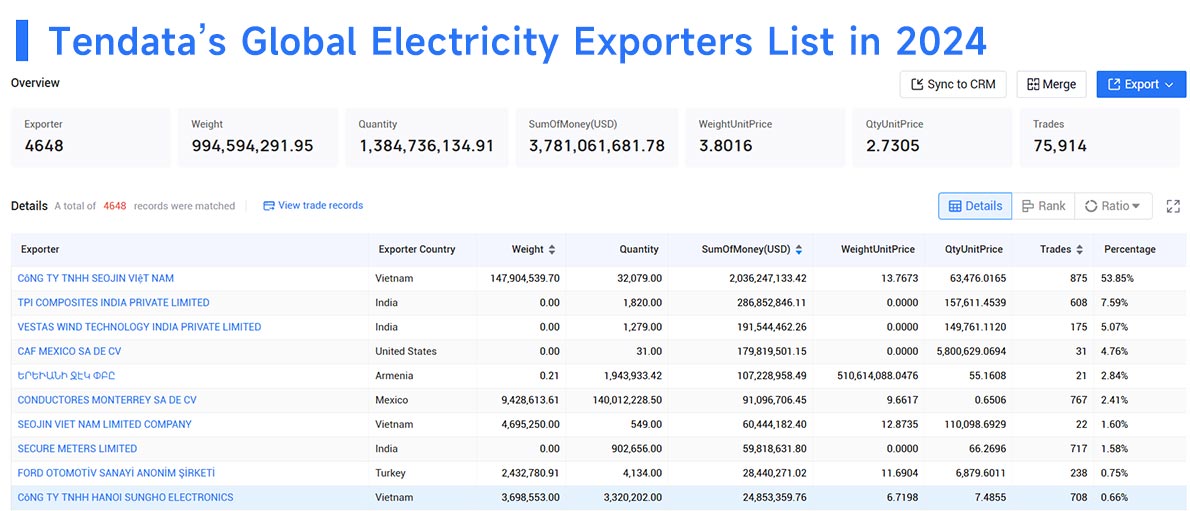Open the Export dropdown button

coord(1141,84)
